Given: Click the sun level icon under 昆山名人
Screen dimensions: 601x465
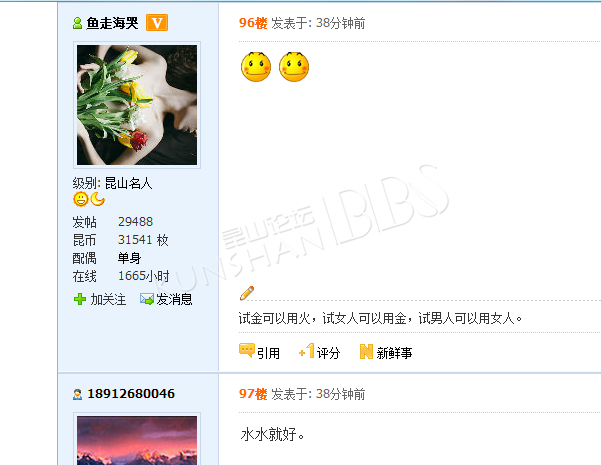Looking at the screenshot, I should pos(80,199).
